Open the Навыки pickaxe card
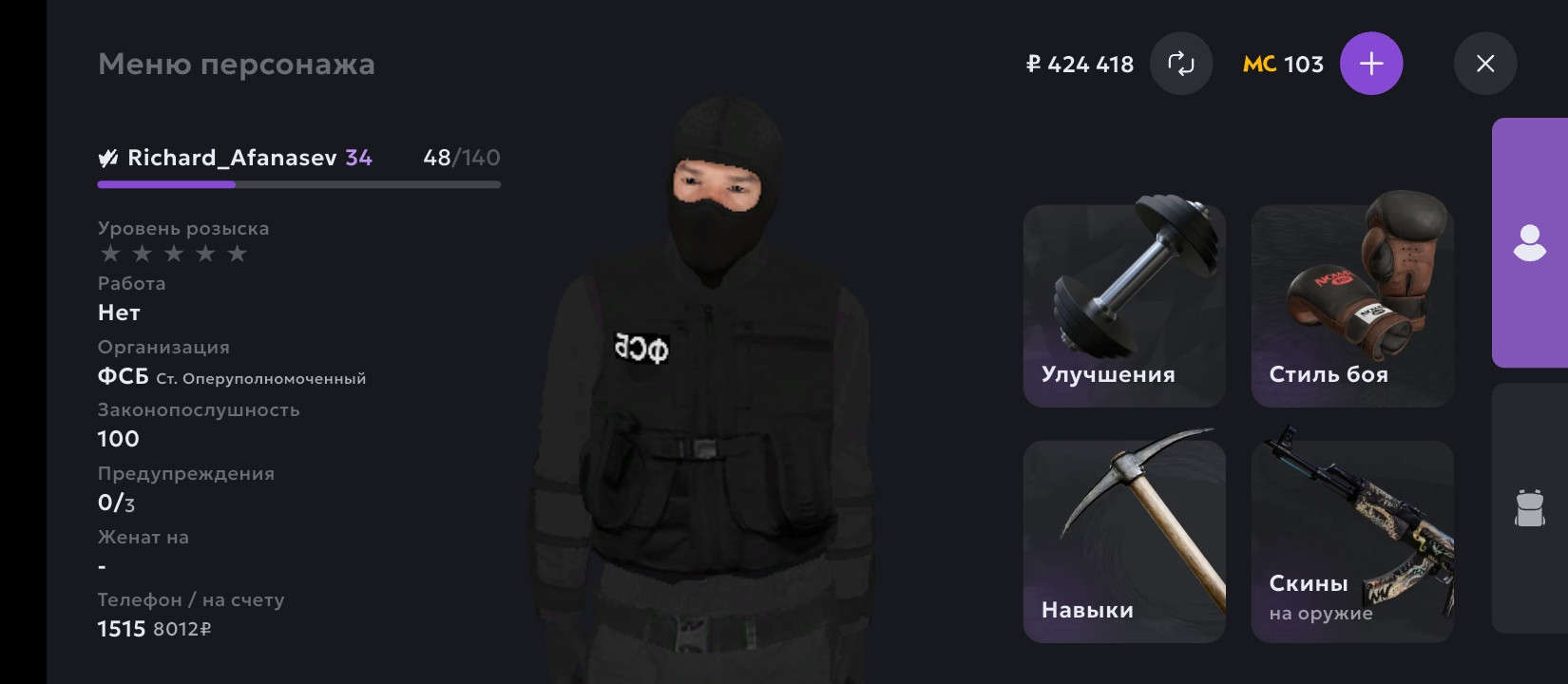1568x684 pixels. (x=1124, y=541)
